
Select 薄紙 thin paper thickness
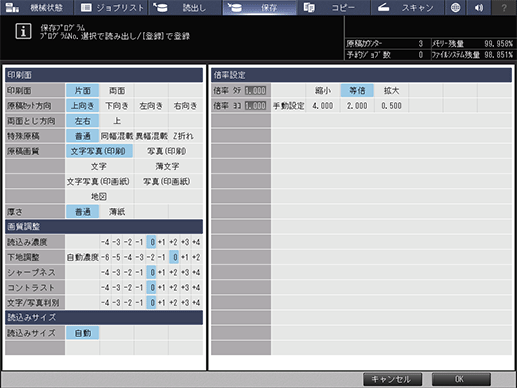(117, 212)
